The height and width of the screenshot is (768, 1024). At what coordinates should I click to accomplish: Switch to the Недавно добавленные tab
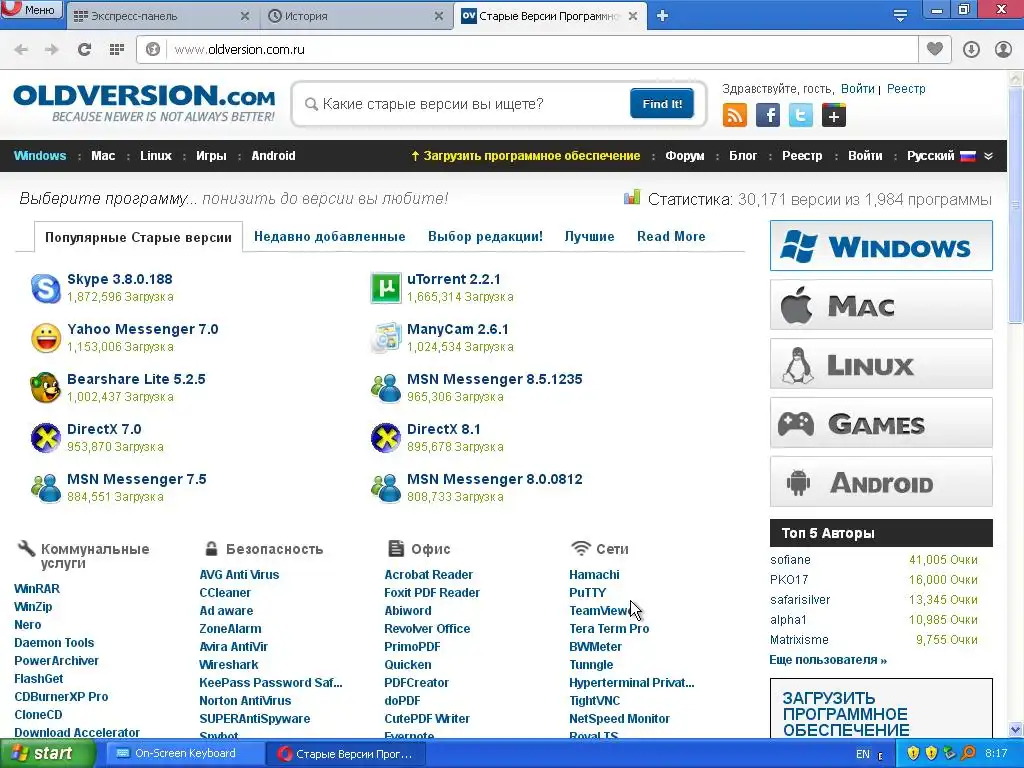click(330, 236)
